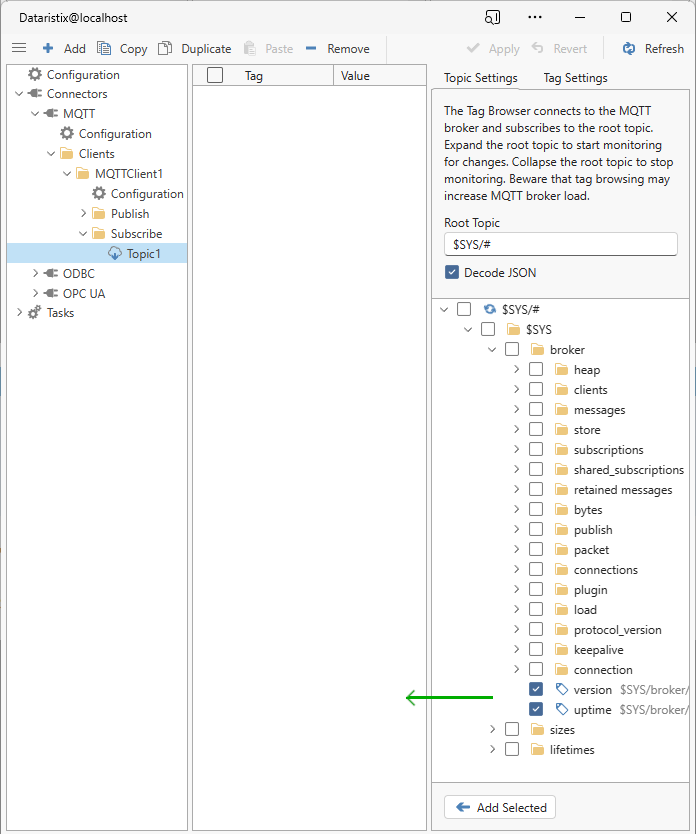
Task: Click the Duplicate toolbar icon
Action: click(165, 48)
